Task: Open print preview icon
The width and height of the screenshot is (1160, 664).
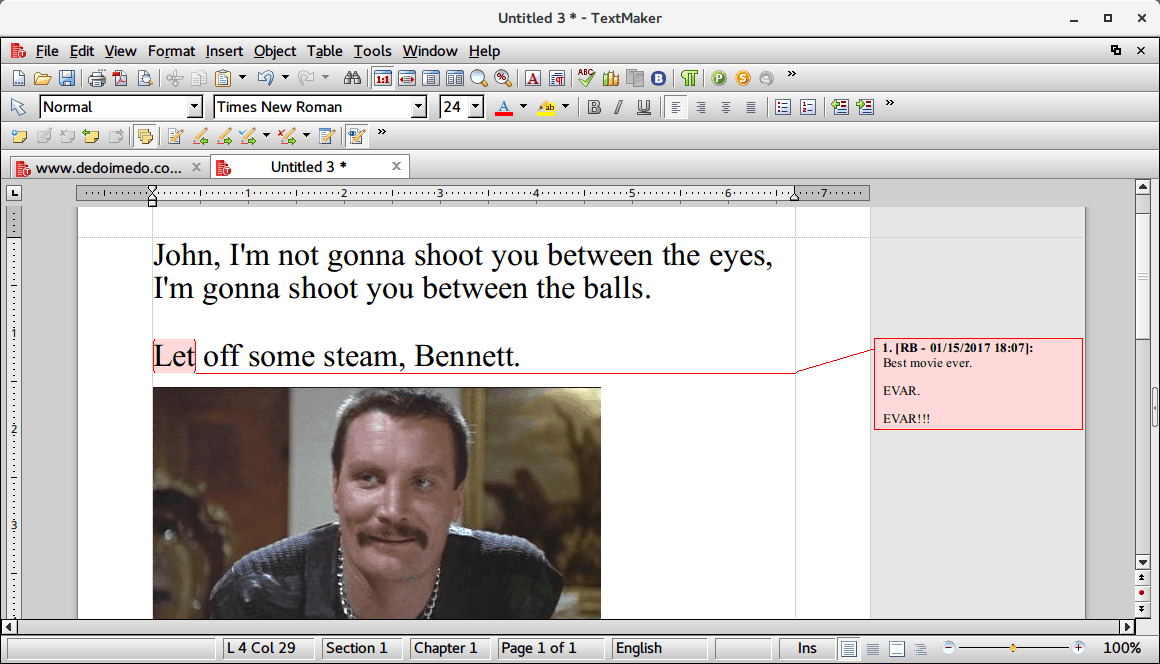Action: [x=145, y=78]
